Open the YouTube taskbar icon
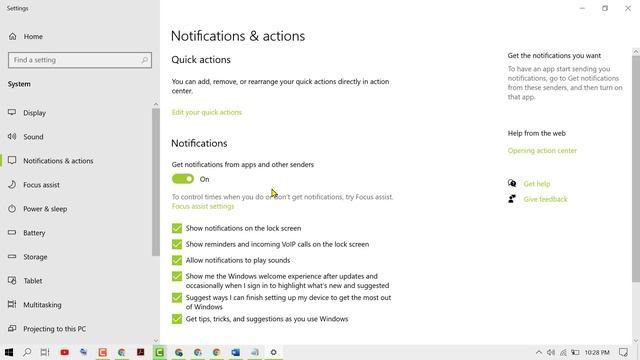640x360 pixels. pyautogui.click(x=64, y=352)
